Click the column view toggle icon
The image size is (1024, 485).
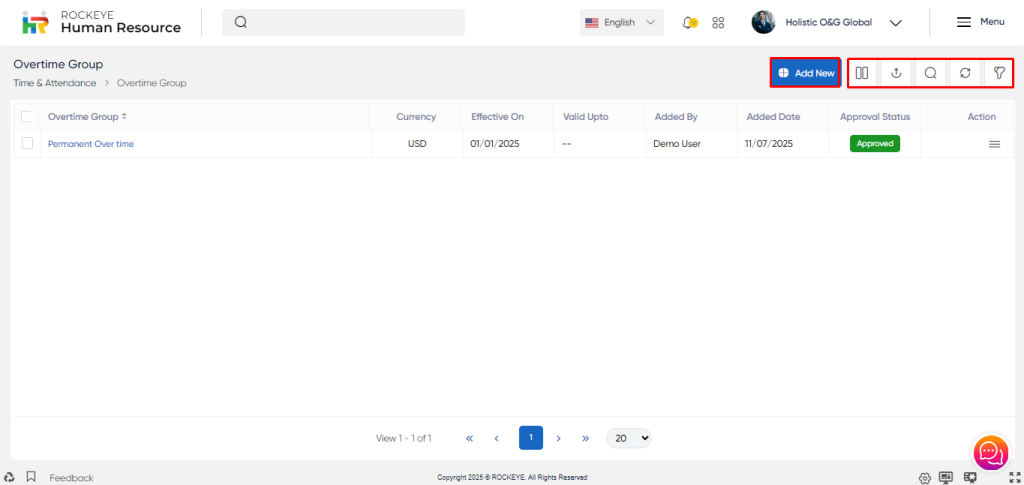pyautogui.click(x=862, y=73)
